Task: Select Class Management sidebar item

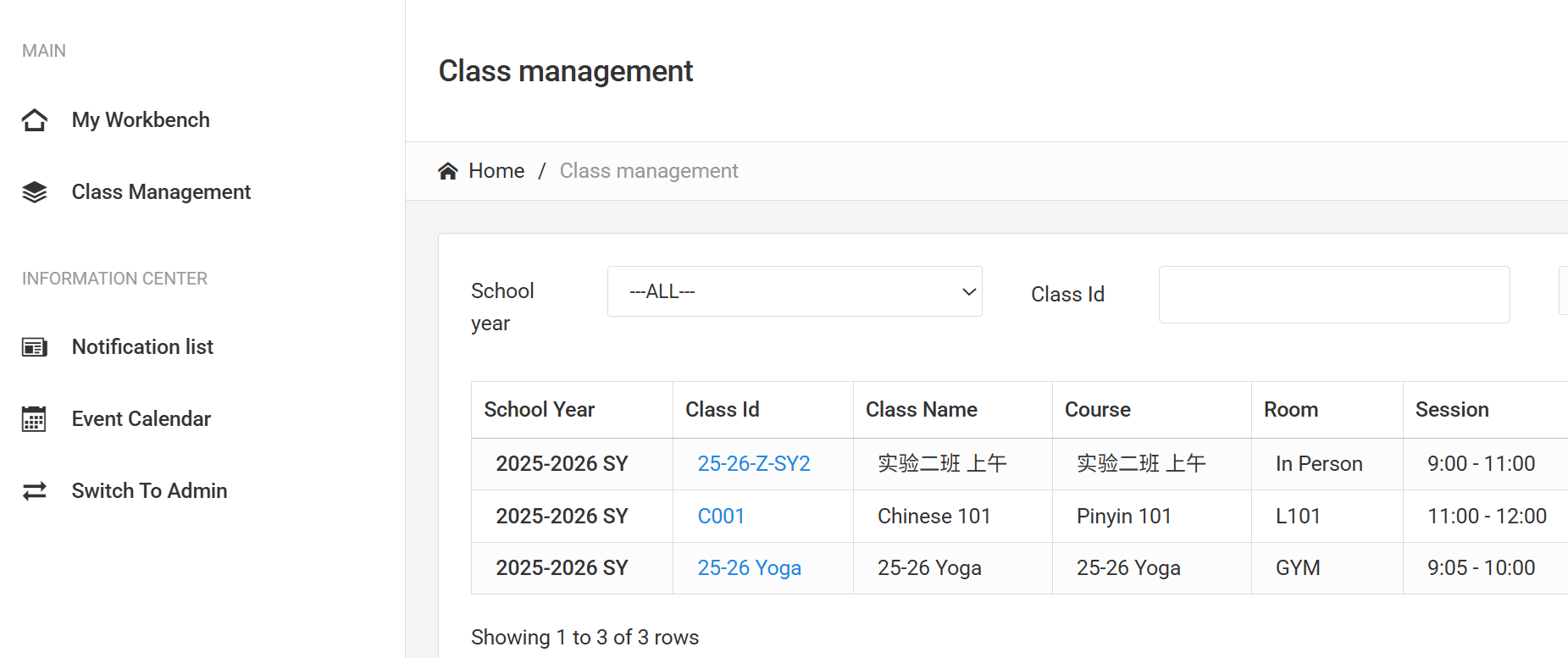Action: click(161, 192)
